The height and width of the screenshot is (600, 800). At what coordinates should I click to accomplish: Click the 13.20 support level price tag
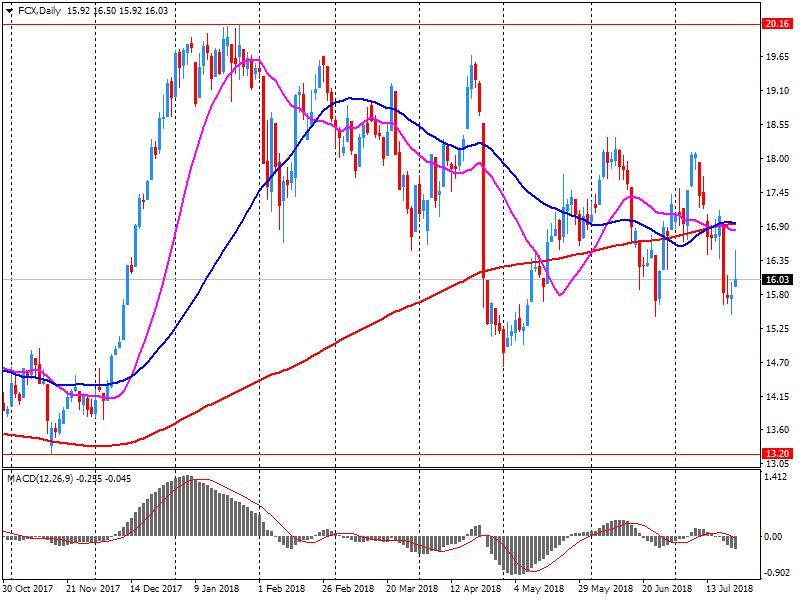pyautogui.click(x=777, y=454)
